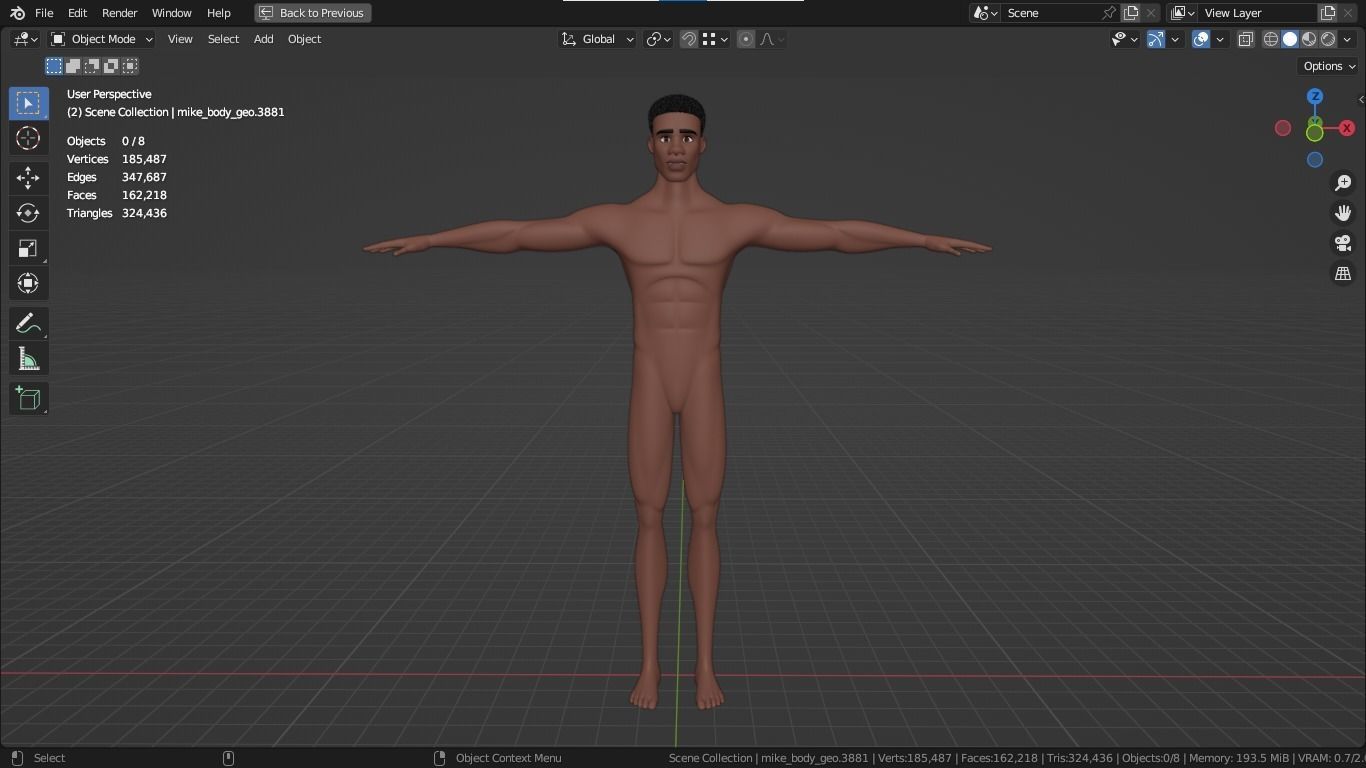1366x768 pixels.
Task: Click the Z axis gizmo circle
Action: coord(1315,96)
